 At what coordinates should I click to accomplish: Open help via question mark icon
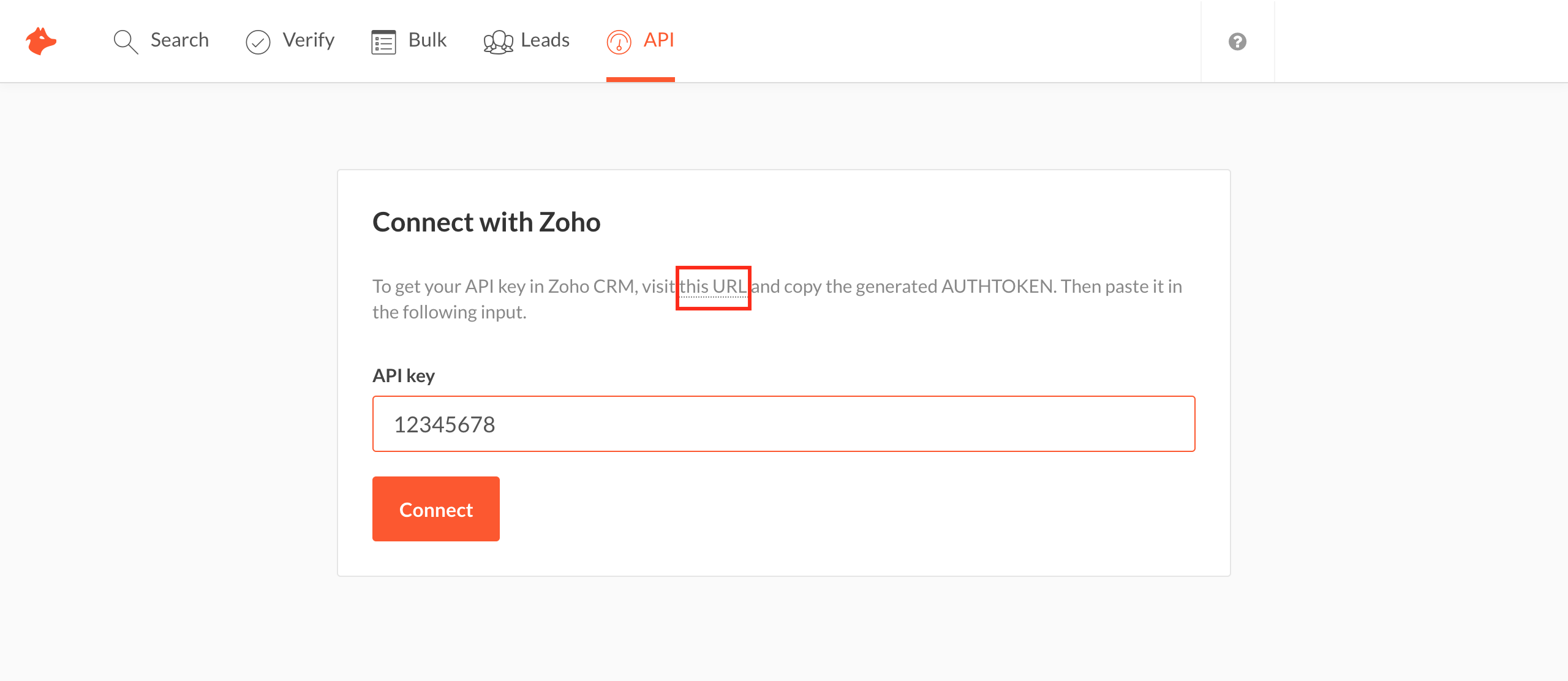click(1237, 42)
